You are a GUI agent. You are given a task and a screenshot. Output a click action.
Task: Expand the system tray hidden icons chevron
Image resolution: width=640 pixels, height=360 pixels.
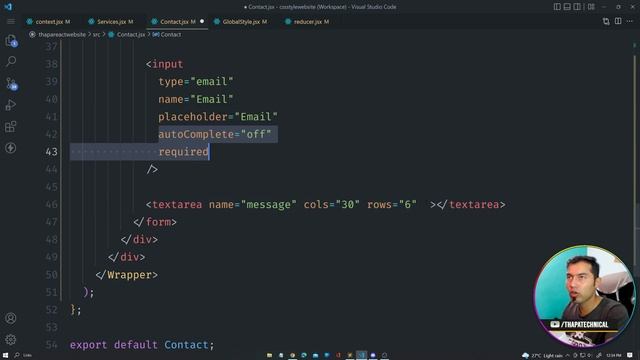click(568, 356)
